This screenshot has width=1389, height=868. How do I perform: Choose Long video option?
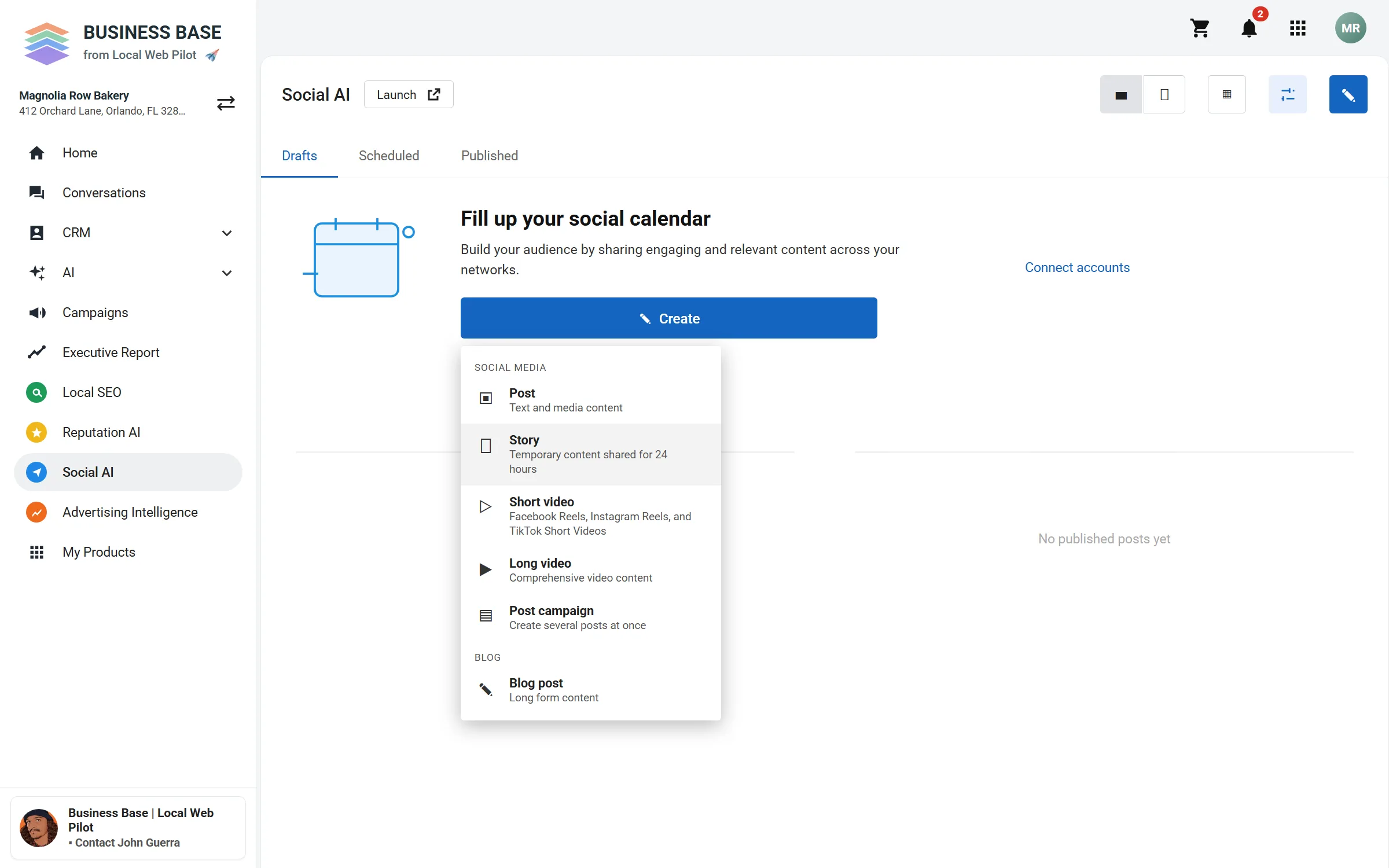pyautogui.click(x=590, y=570)
